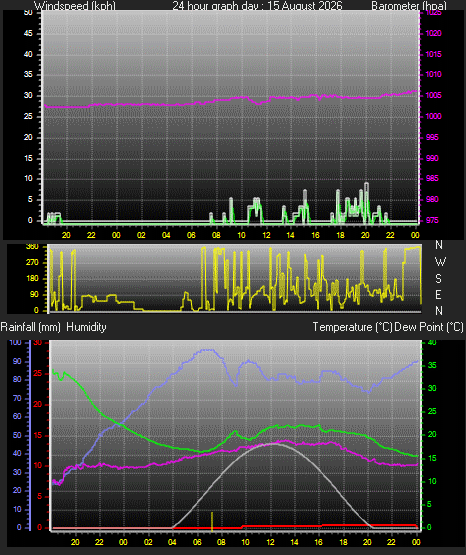The width and height of the screenshot is (466, 555).
Task: Click the 'Windspeed (kph)' axis title
Action: (x=75, y=6)
